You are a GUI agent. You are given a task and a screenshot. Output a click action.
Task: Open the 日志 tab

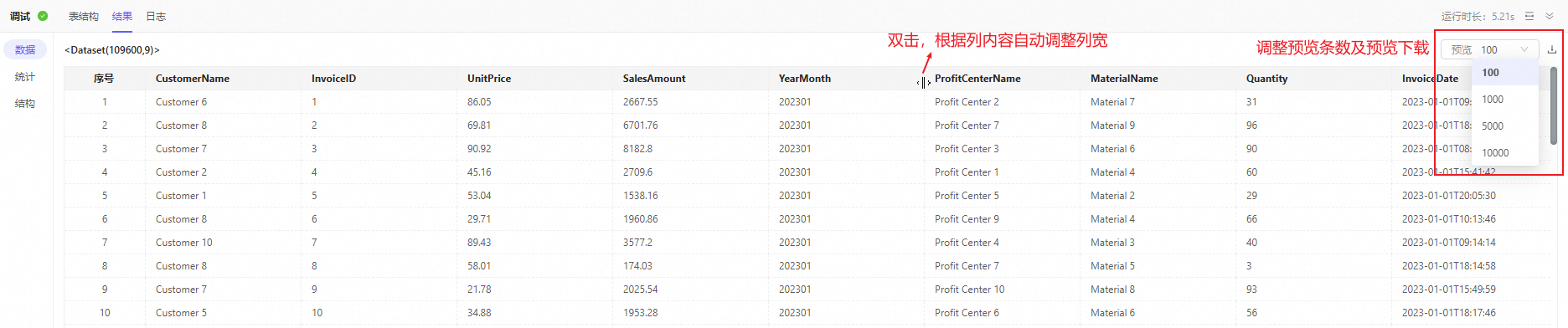click(156, 17)
